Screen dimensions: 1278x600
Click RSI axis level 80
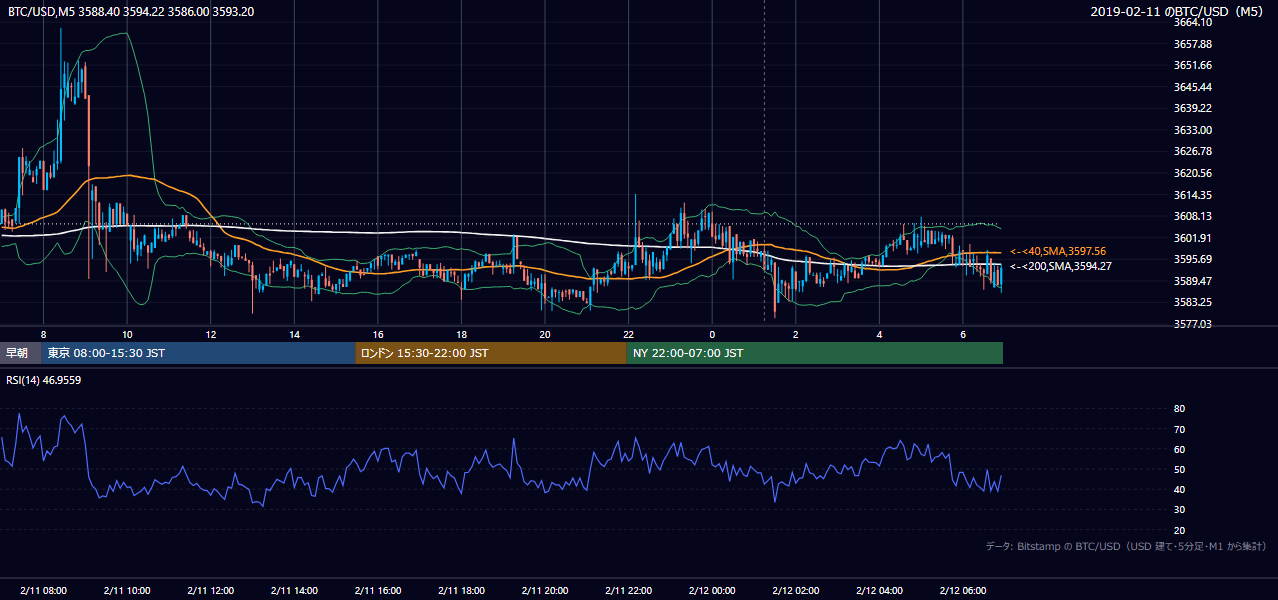[x=1180, y=409]
